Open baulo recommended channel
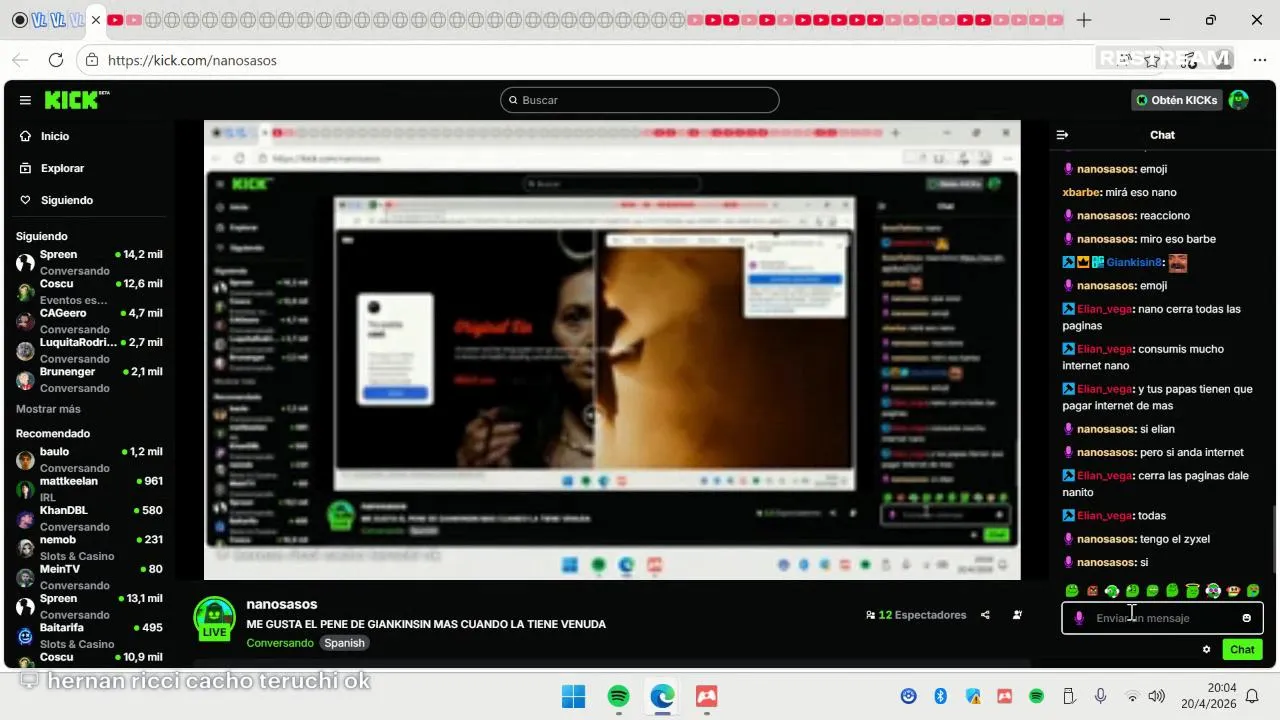Screen dimensions: 1280x720 [89, 459]
